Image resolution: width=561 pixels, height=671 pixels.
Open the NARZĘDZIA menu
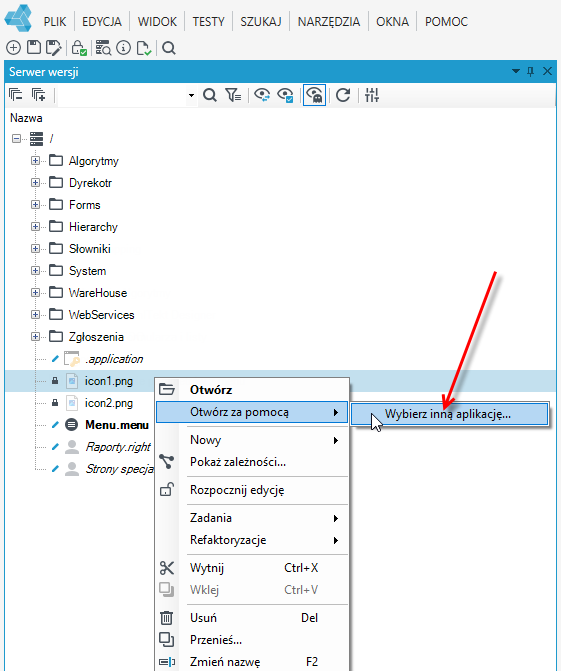click(329, 21)
